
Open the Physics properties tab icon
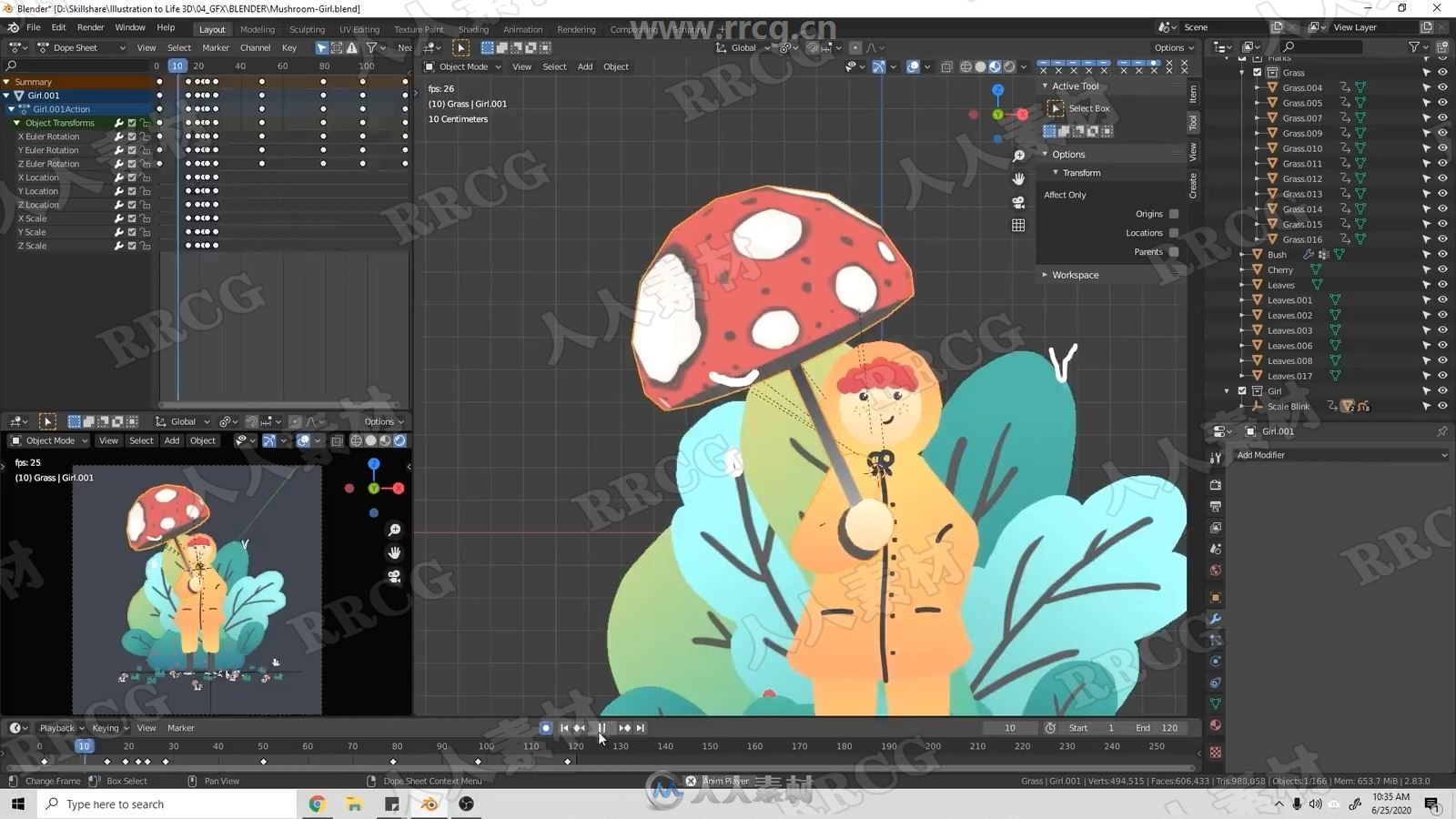pos(1215,662)
